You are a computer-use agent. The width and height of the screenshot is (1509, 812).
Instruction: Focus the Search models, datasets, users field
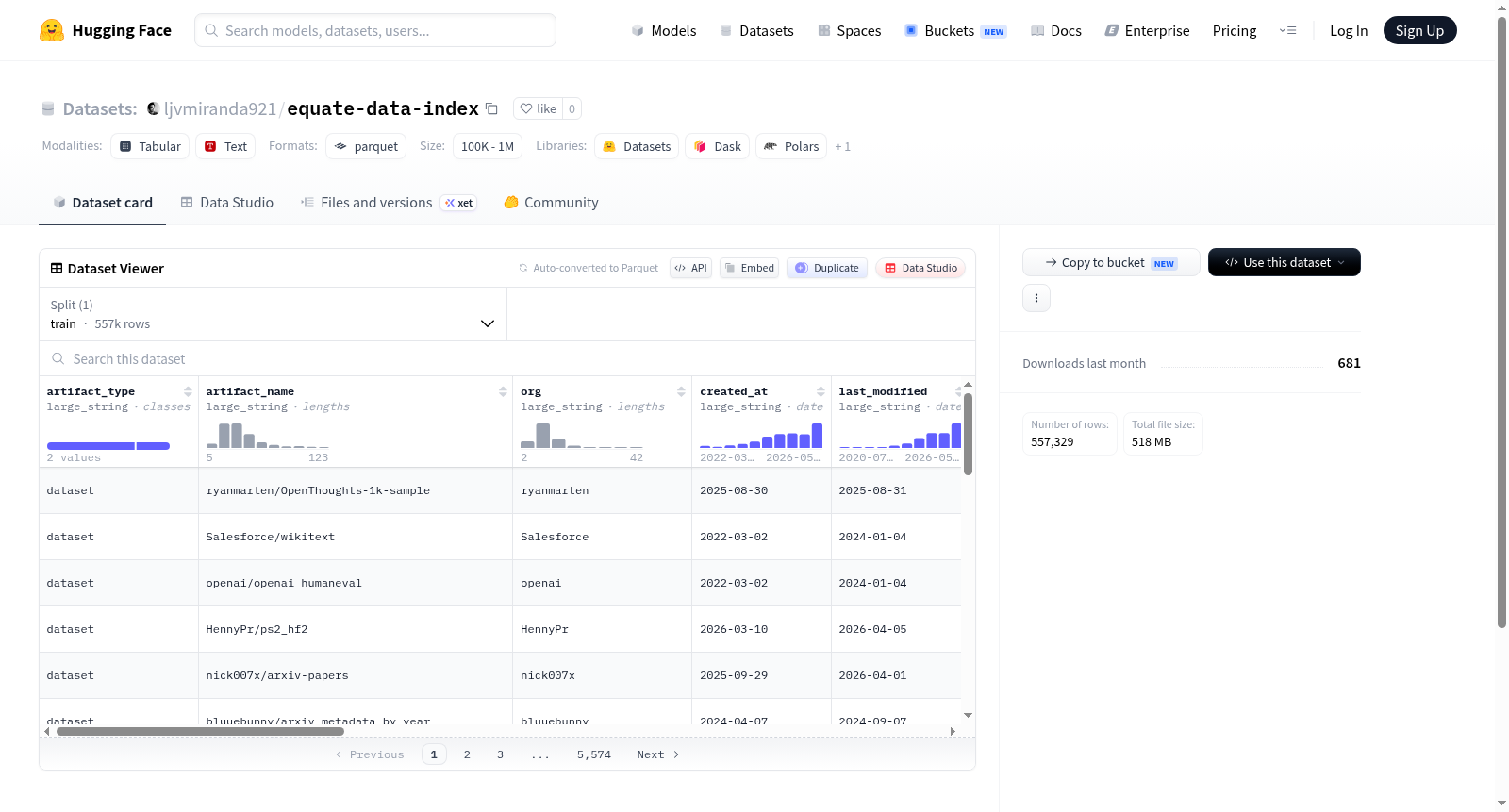coord(375,30)
